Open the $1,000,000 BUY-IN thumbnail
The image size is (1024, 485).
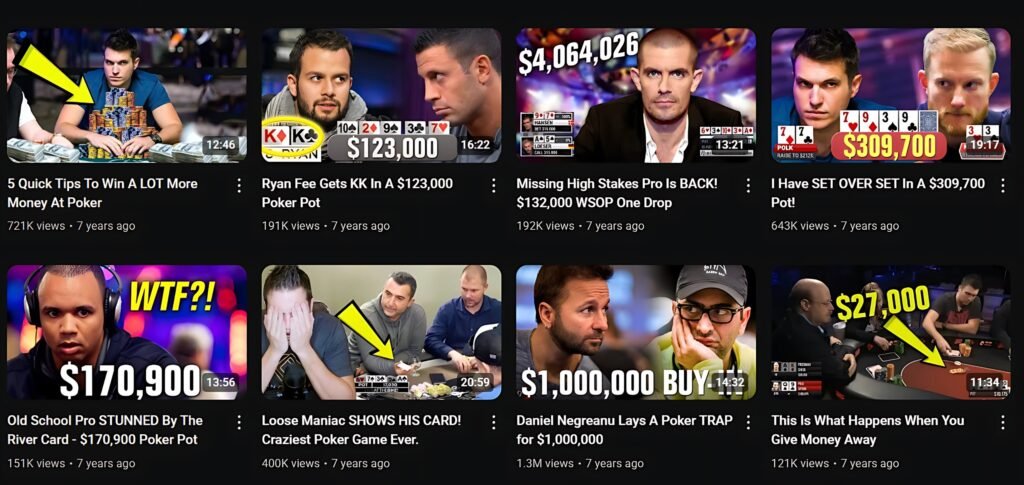coord(636,332)
